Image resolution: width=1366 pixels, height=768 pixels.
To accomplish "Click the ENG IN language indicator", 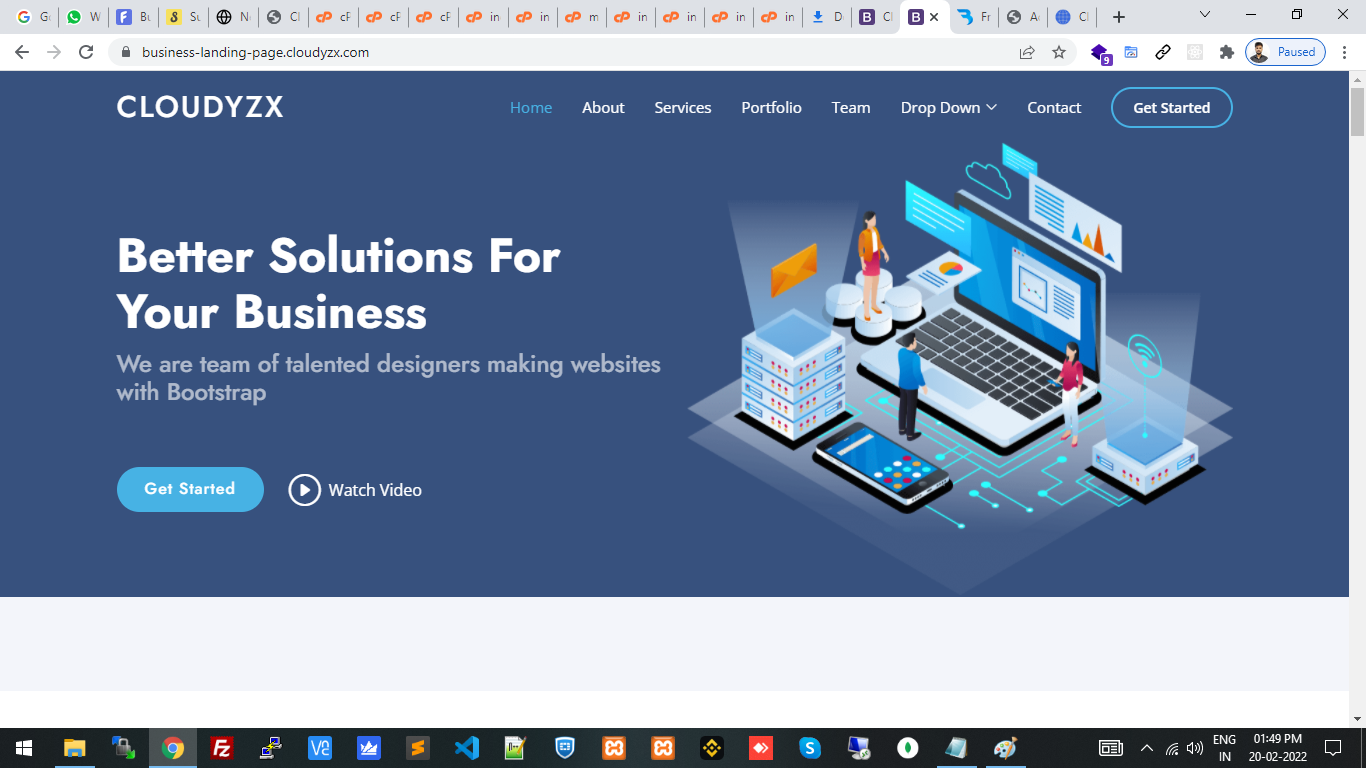I will pos(1224,748).
